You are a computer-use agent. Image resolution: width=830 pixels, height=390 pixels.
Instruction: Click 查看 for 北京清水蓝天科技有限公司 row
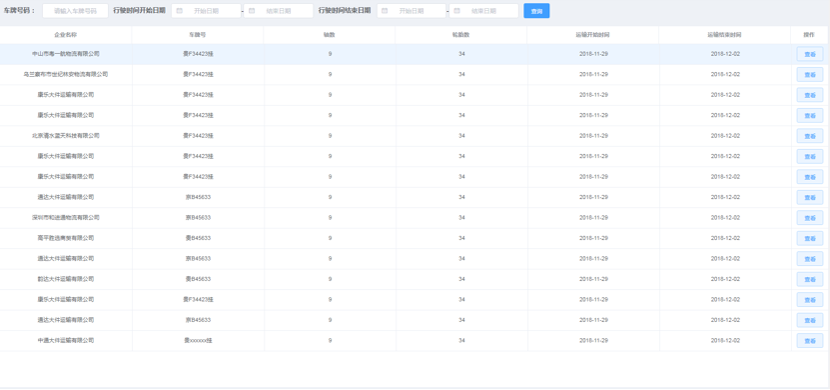(810, 136)
